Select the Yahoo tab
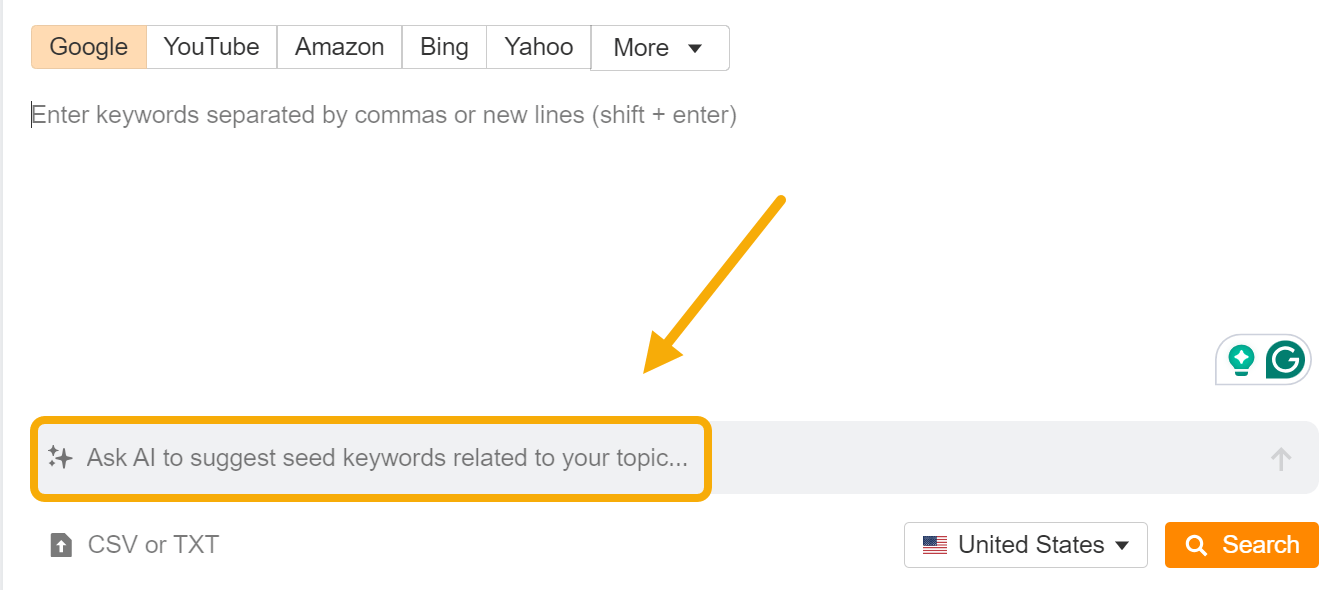This screenshot has height=590, width=1335. (538, 47)
